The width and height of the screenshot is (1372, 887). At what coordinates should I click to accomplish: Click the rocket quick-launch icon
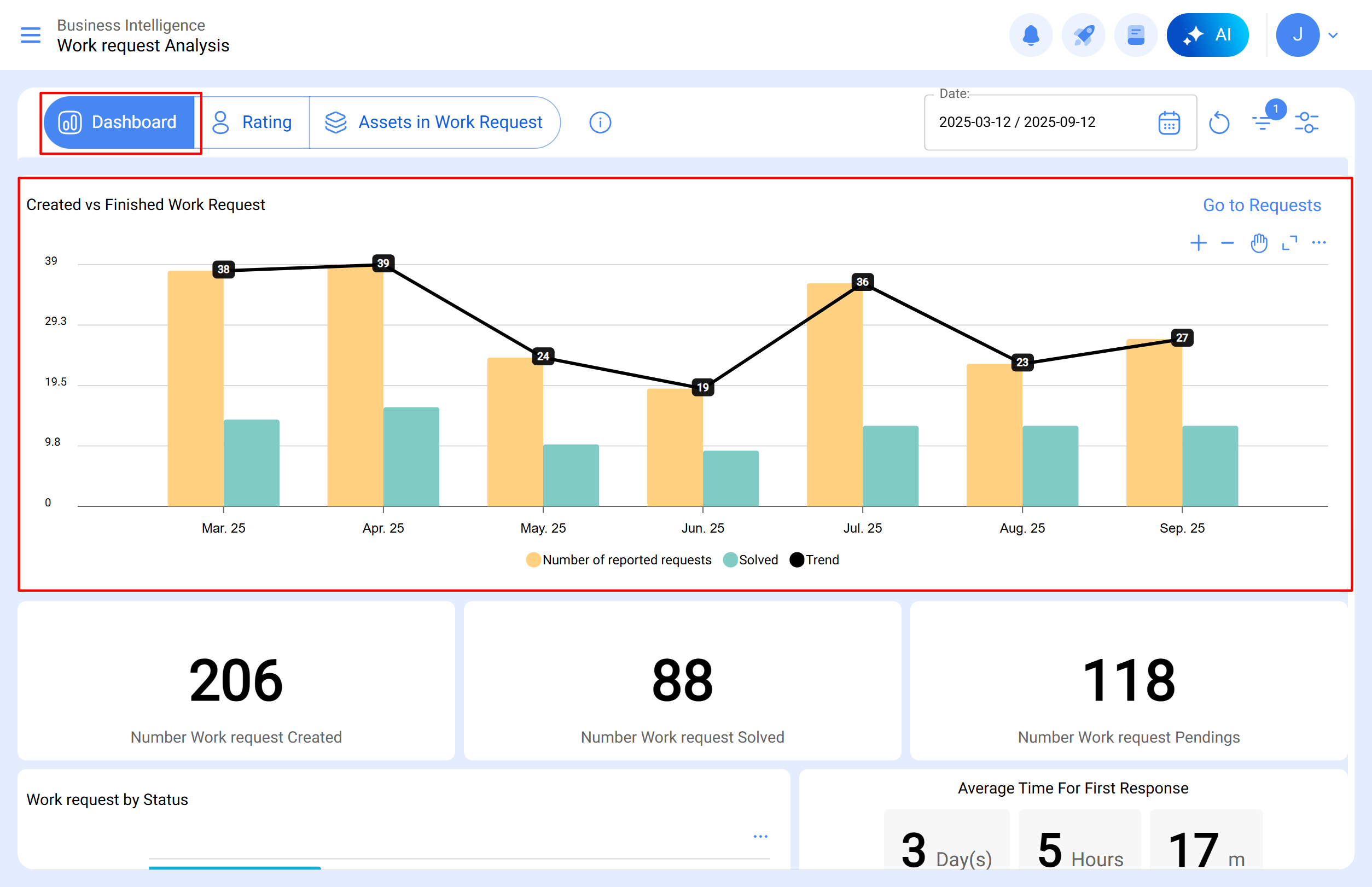1083,34
